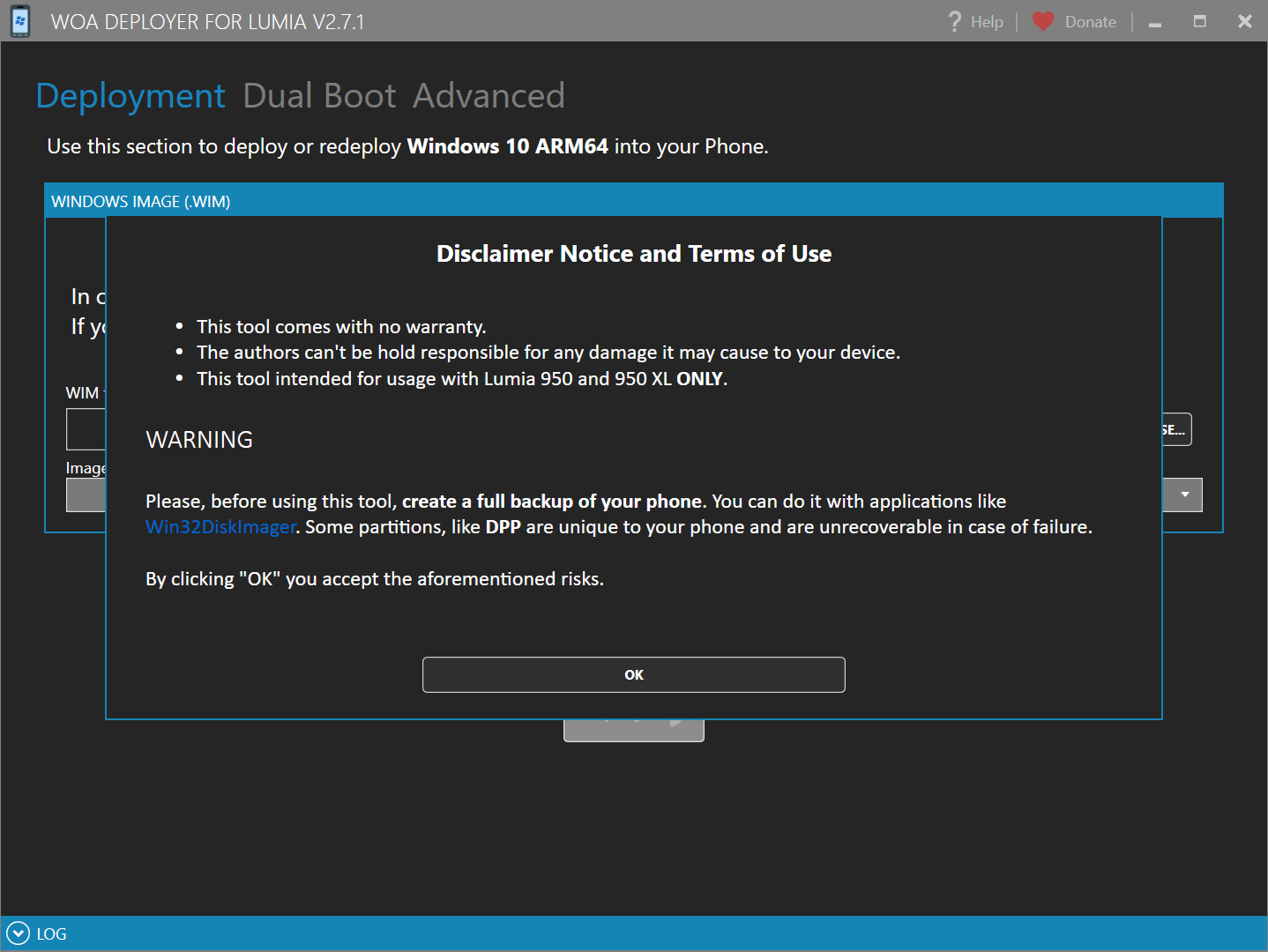1268x952 pixels.
Task: Click the WINDOWS IMAGE (.WIM) section header
Action: pyautogui.click(x=633, y=201)
